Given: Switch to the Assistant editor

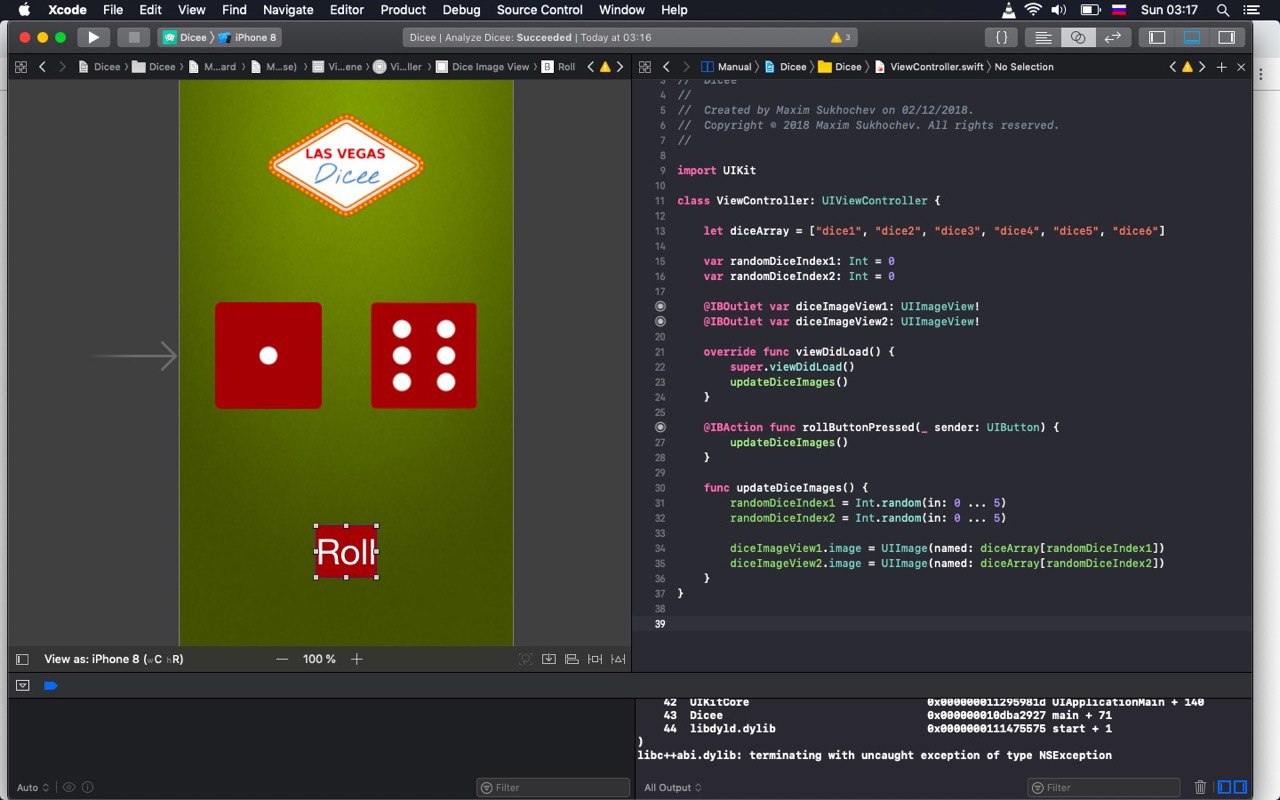Looking at the screenshot, I should tap(1077, 37).
